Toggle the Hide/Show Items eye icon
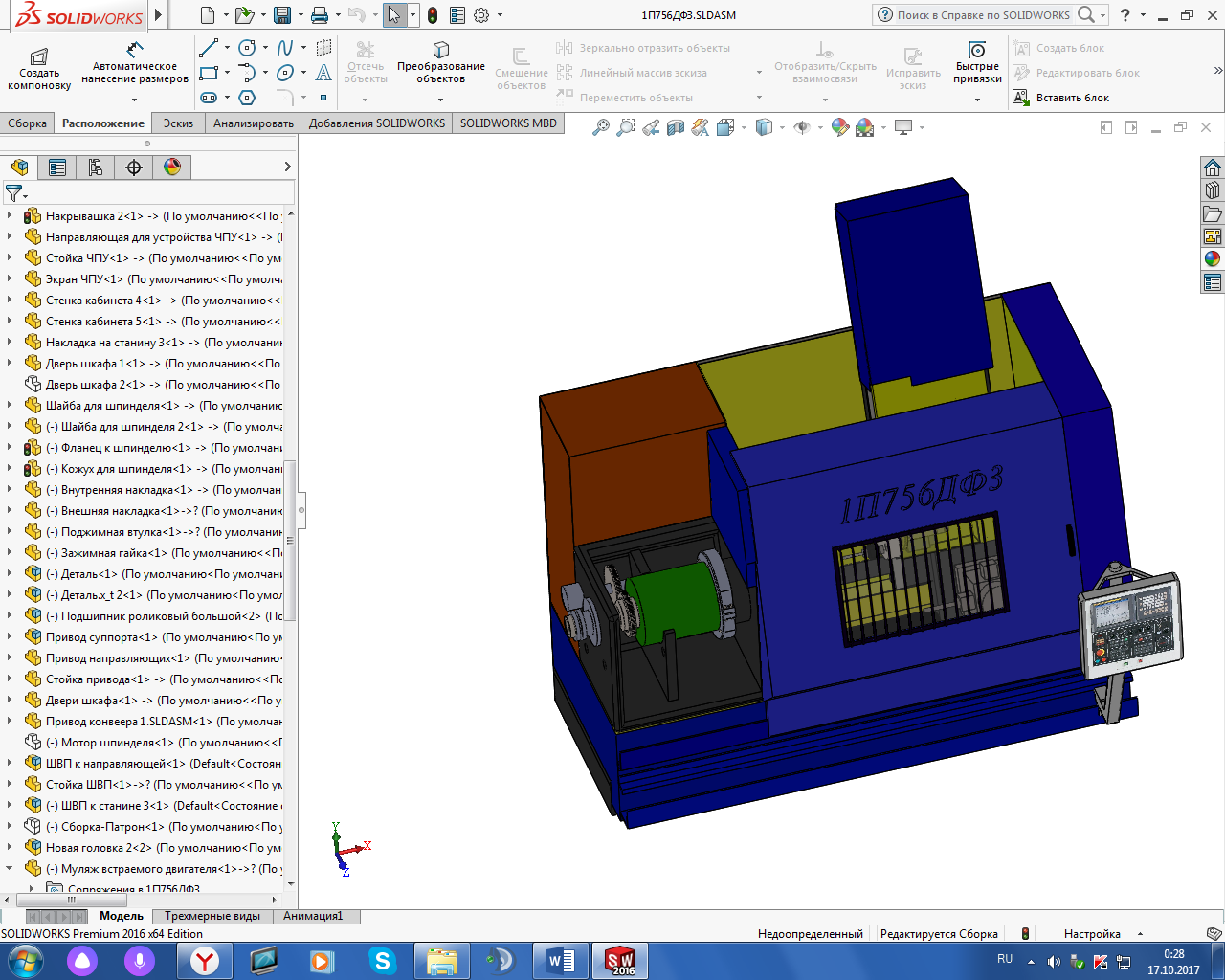The width and height of the screenshot is (1225, 980). (x=802, y=127)
